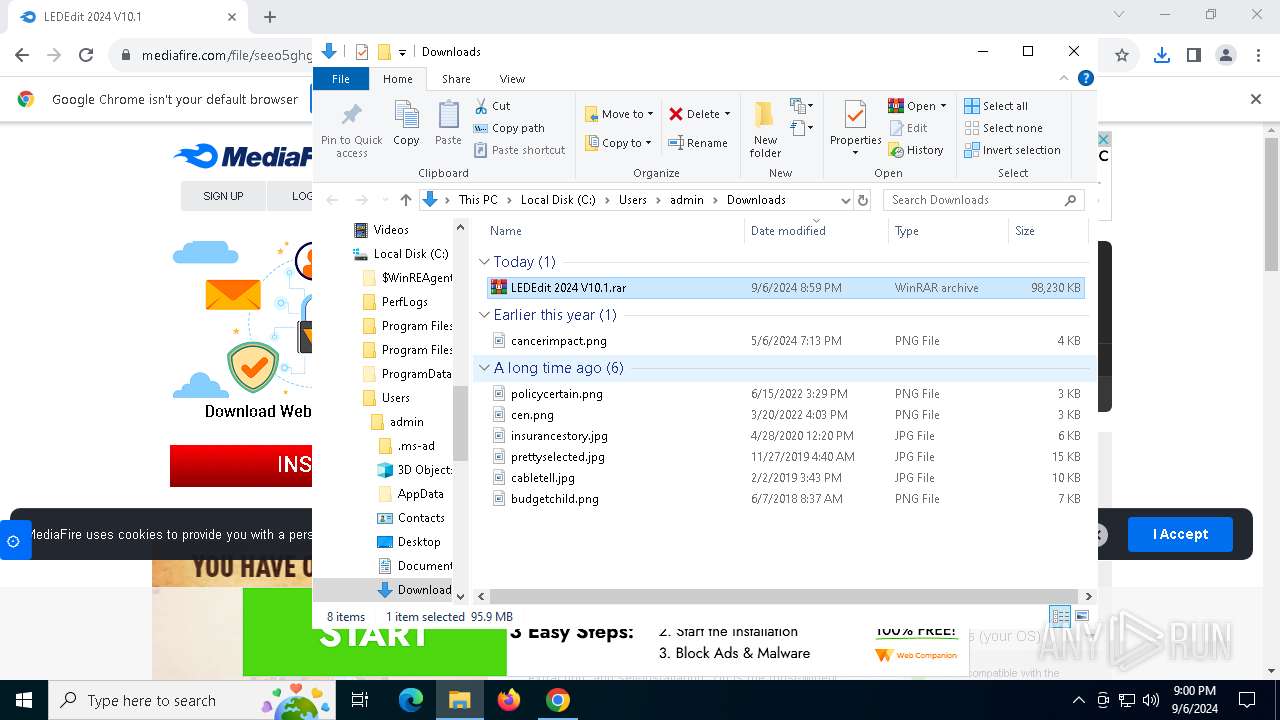Click the Properties icon in the Open group
The width and height of the screenshot is (1280, 720).
pos(855,115)
